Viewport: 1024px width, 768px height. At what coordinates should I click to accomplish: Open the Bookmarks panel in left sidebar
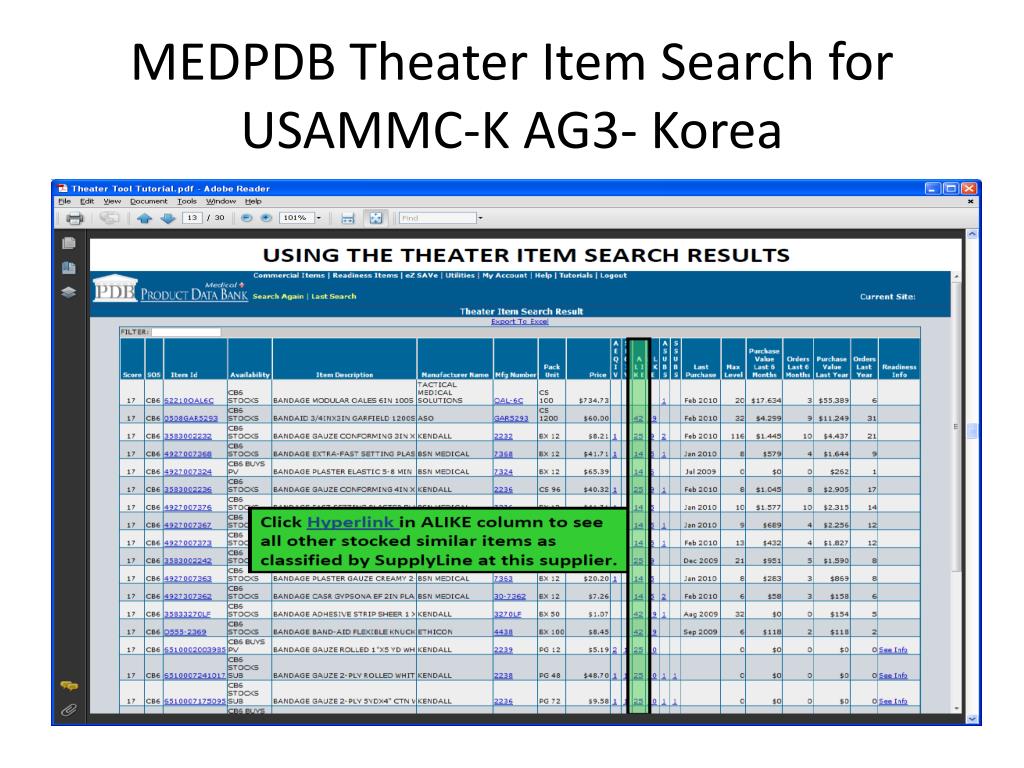point(69,268)
